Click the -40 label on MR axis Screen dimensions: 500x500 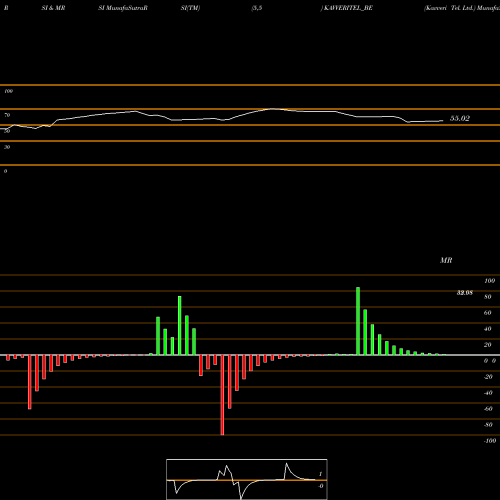(488, 393)
